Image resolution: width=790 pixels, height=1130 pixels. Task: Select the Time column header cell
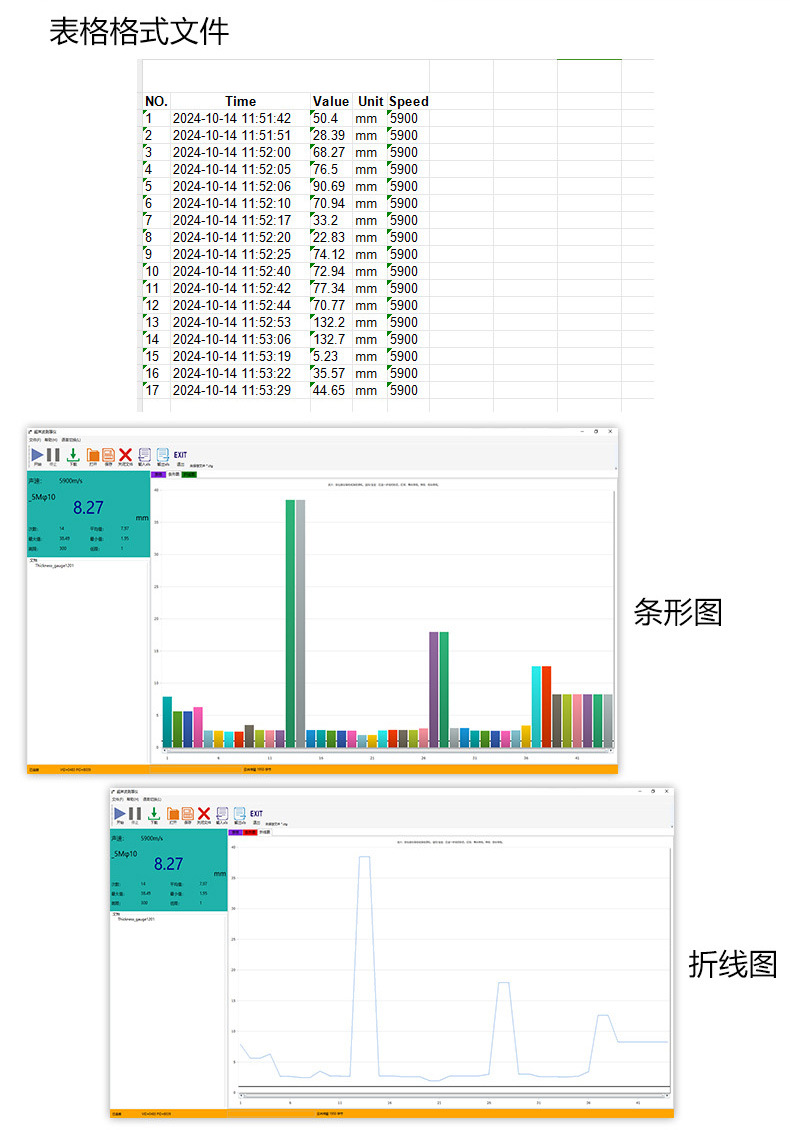[240, 102]
